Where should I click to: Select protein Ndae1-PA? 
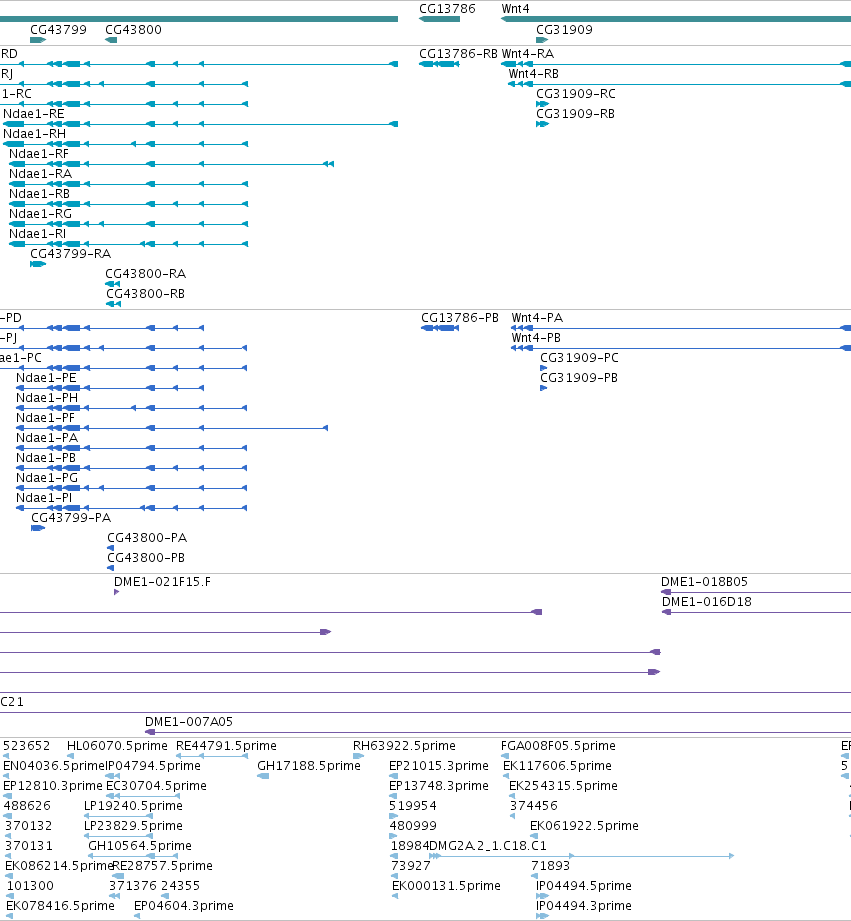click(47, 438)
